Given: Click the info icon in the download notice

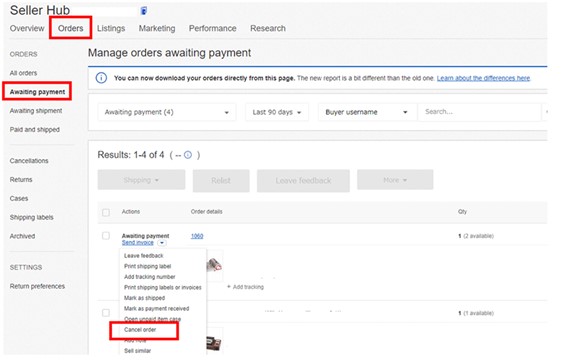Looking at the screenshot, I should tap(101, 78).
